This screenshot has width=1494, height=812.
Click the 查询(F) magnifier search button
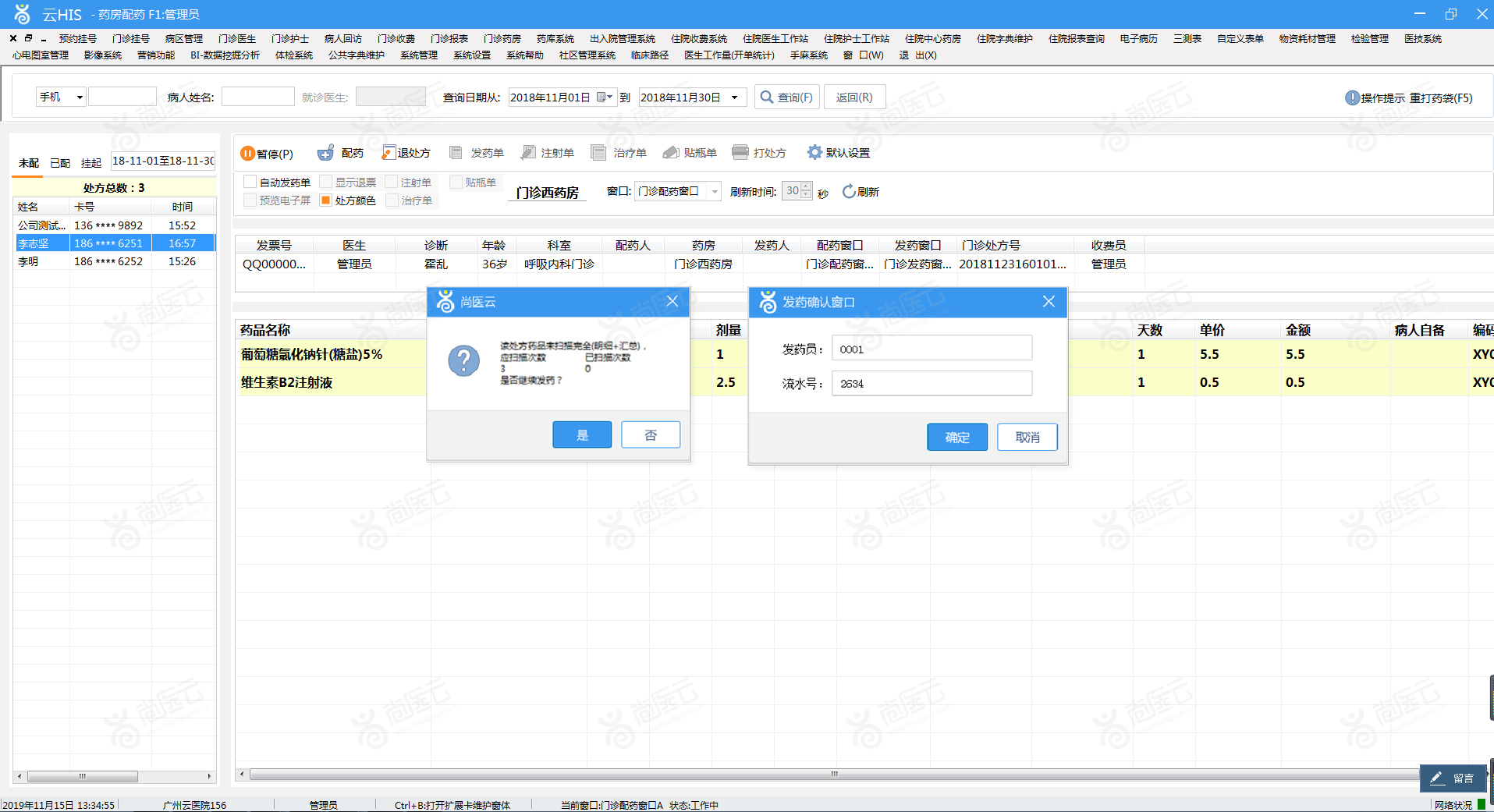[786, 98]
